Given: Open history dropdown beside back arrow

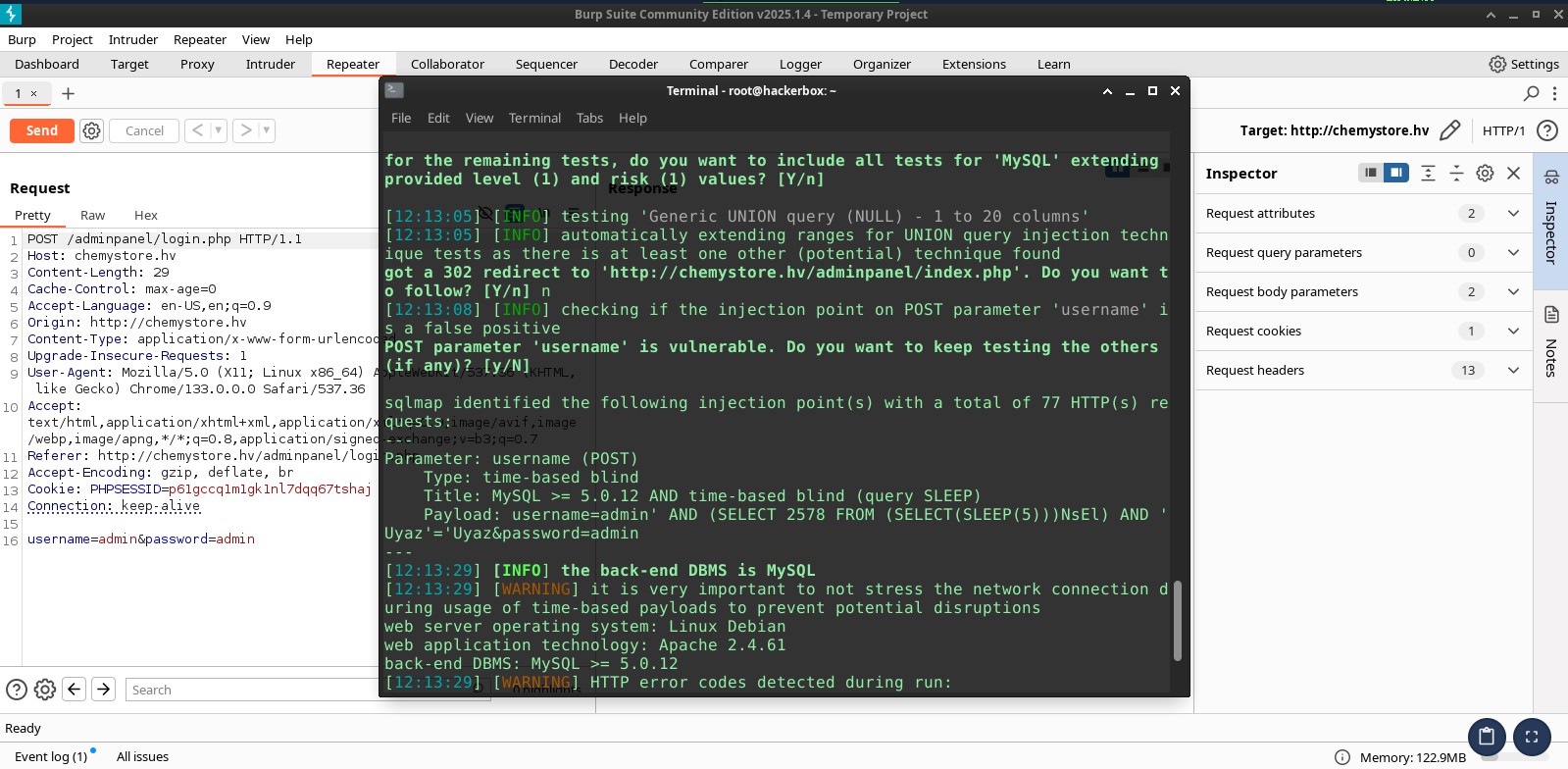Looking at the screenshot, I should tap(219, 130).
